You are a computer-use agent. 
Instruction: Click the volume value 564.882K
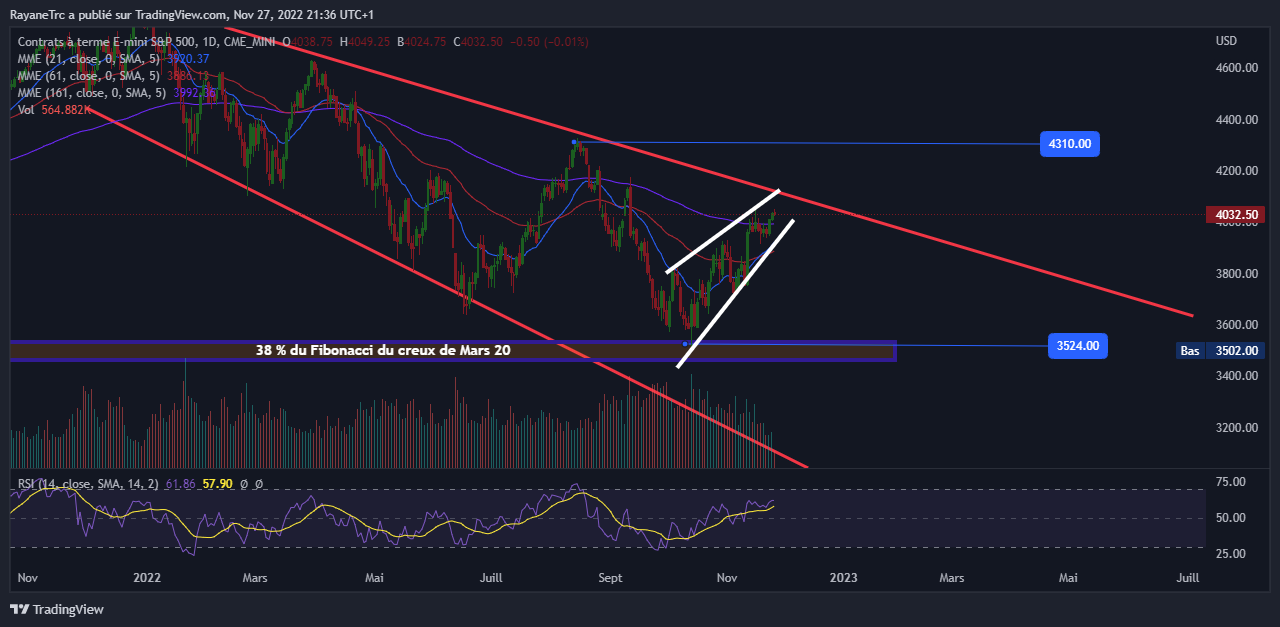(x=65, y=110)
